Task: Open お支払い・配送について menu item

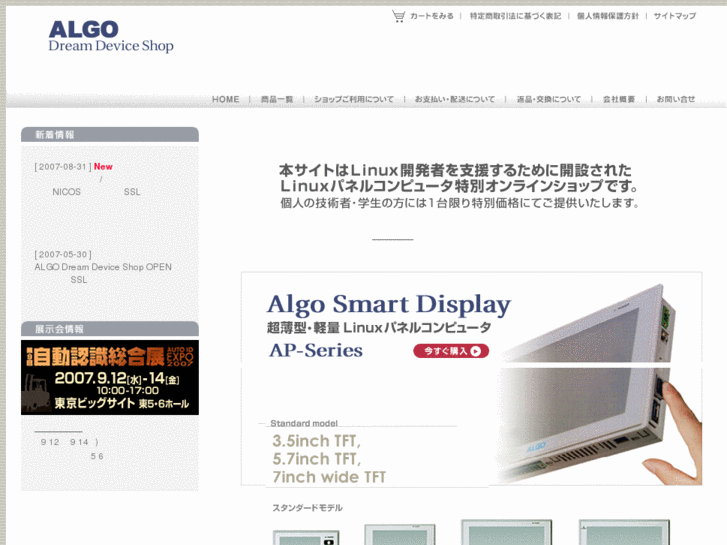Action: click(455, 99)
